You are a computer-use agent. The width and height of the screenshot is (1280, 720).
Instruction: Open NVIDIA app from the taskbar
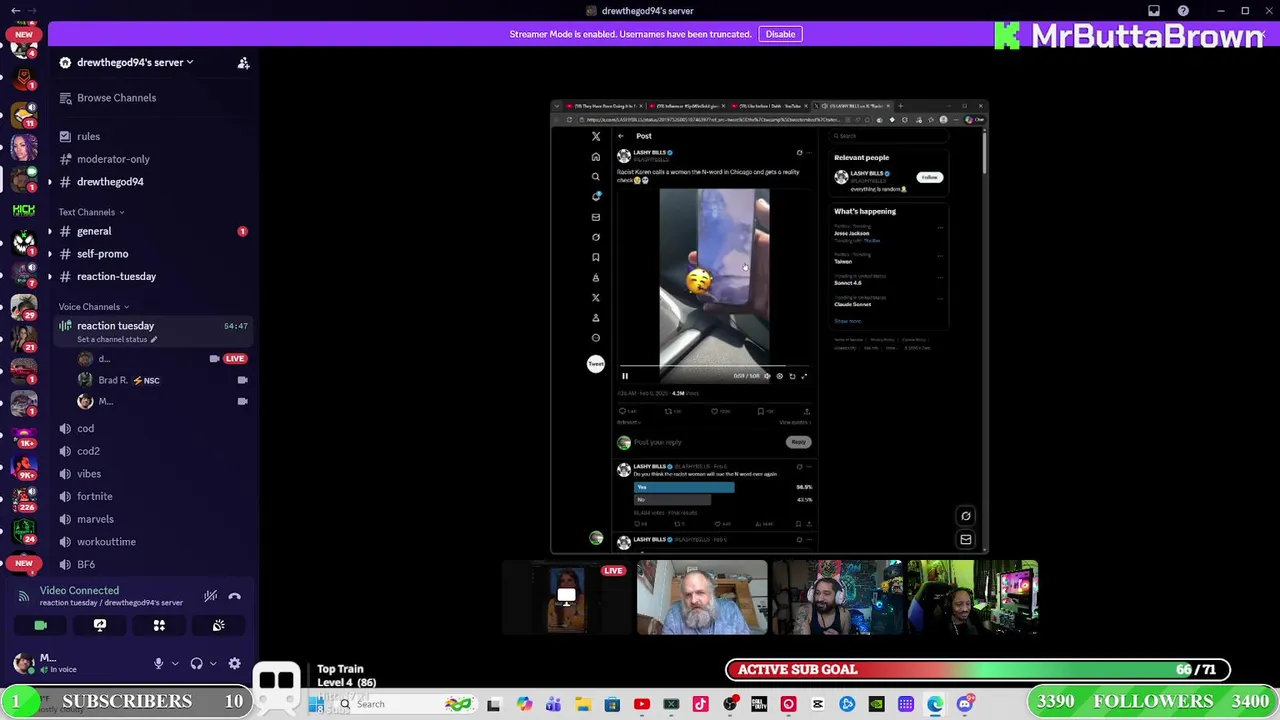[876, 705]
